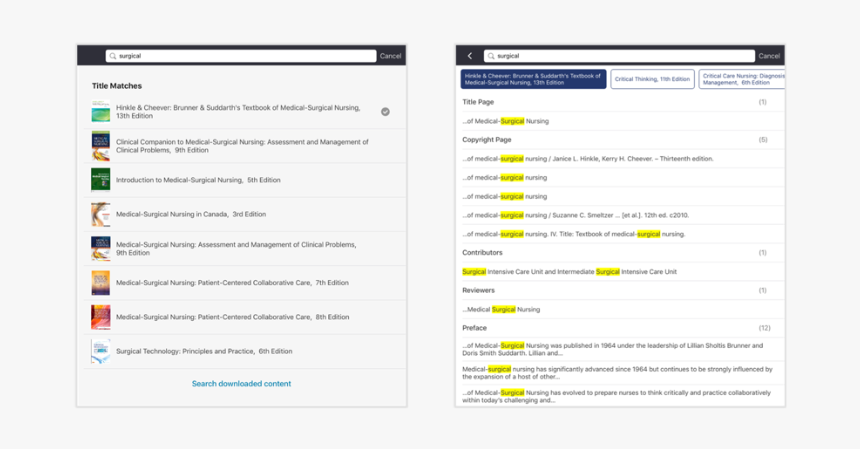Click the Preface section header
Viewport: 860px width, 449px height.
point(474,328)
